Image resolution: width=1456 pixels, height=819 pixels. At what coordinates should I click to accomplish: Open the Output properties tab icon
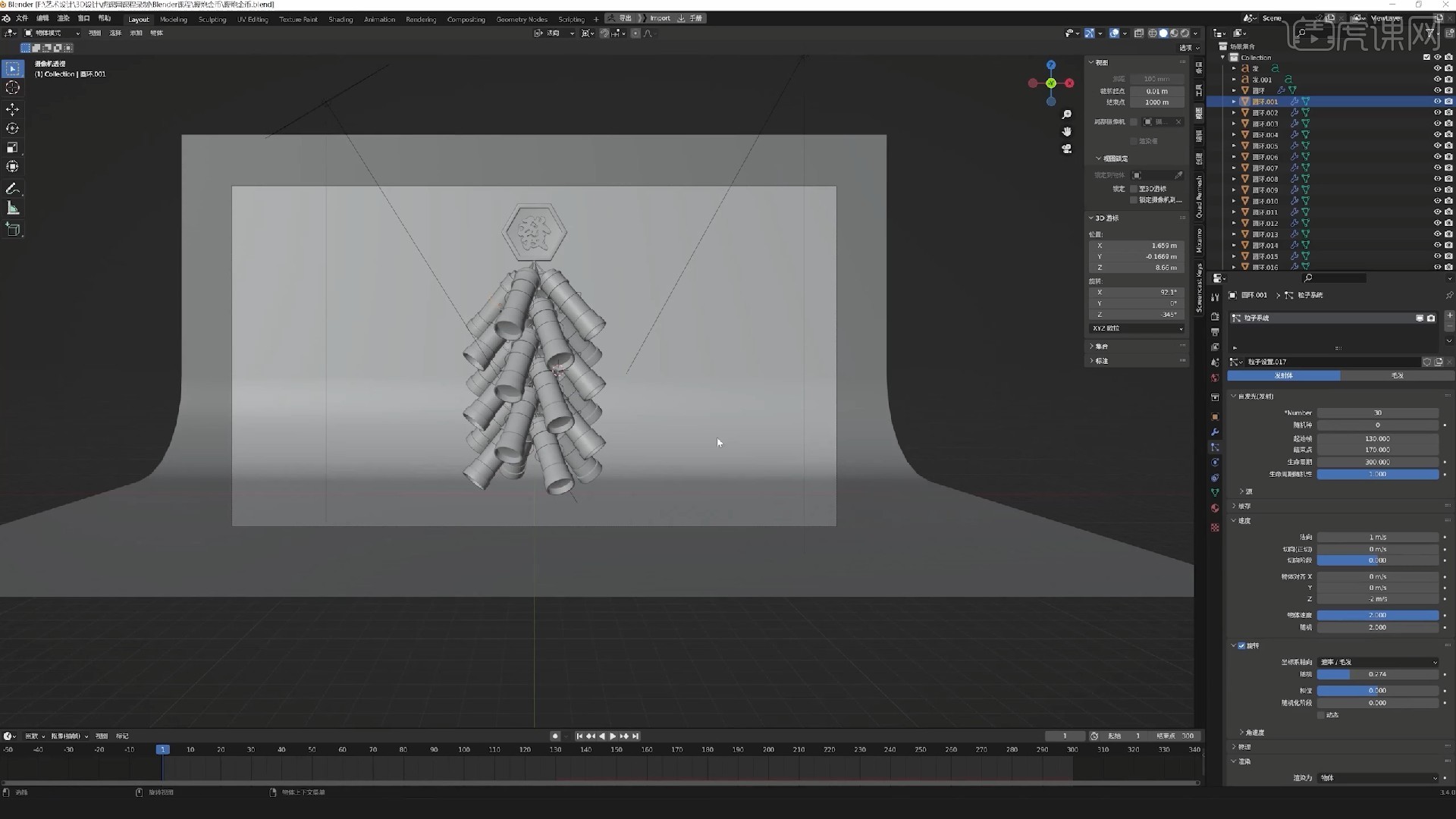pyautogui.click(x=1215, y=332)
